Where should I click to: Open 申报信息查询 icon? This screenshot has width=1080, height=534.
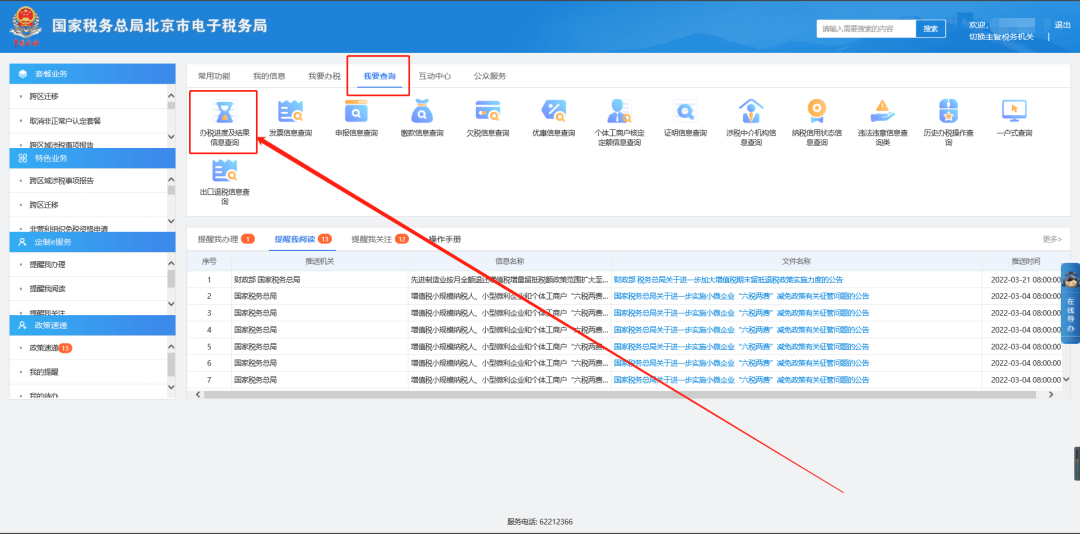pyautogui.click(x=356, y=111)
